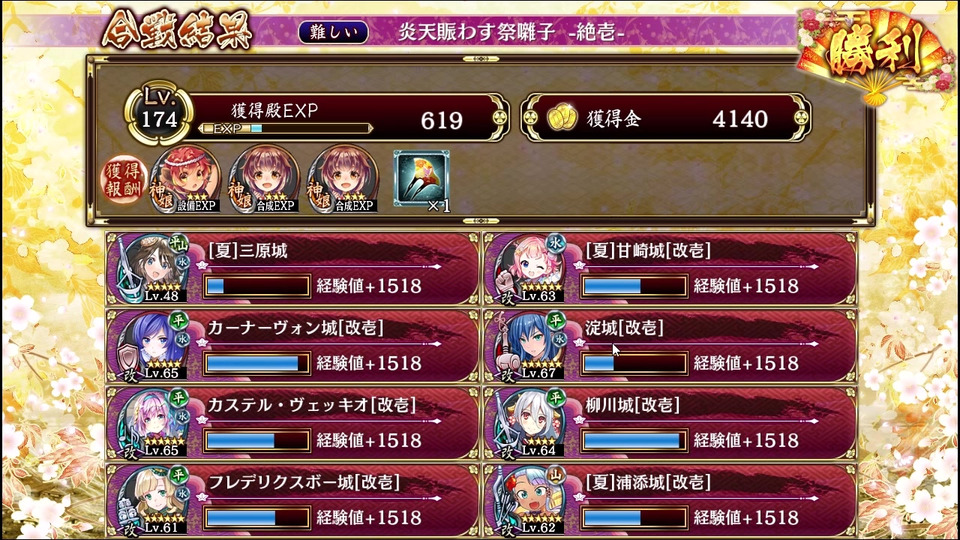The image size is (960, 540).
Task: Click the gold coin 獲得金 icon
Action: [561, 118]
